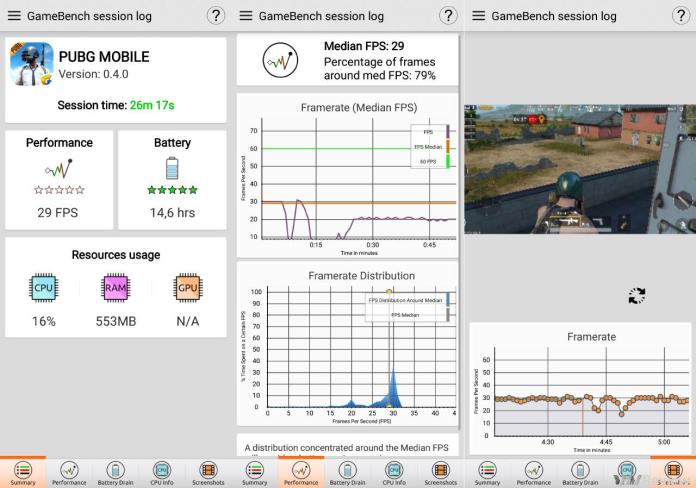Click the distribution description text
Screen dimensions: 696x488
(x=347, y=448)
